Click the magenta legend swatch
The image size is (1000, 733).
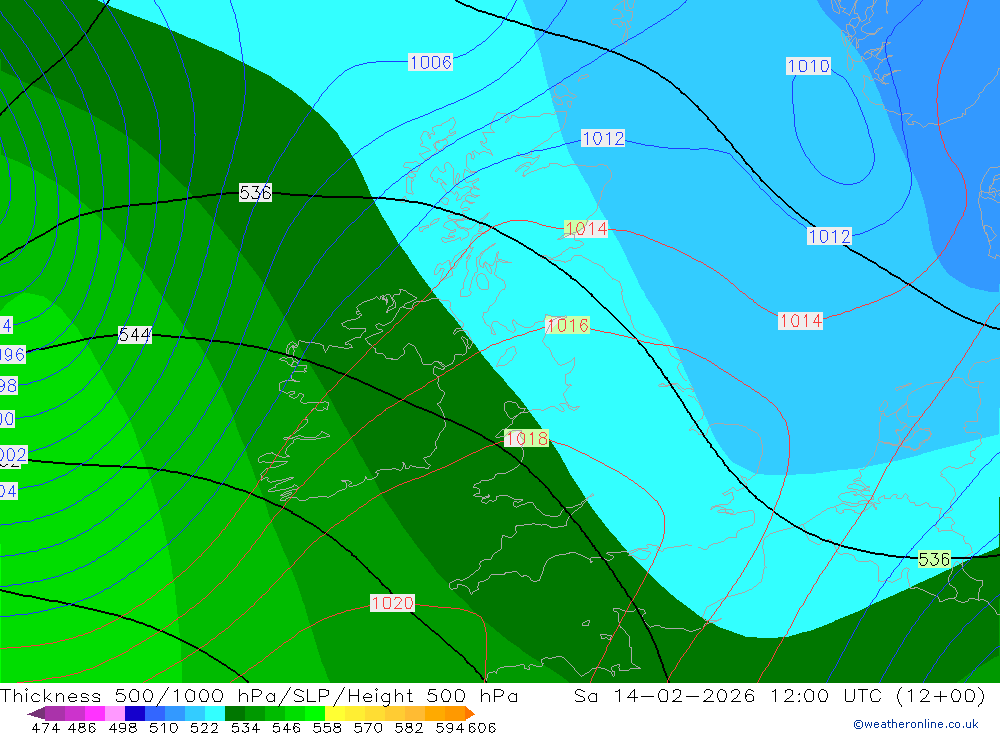(x=93, y=713)
